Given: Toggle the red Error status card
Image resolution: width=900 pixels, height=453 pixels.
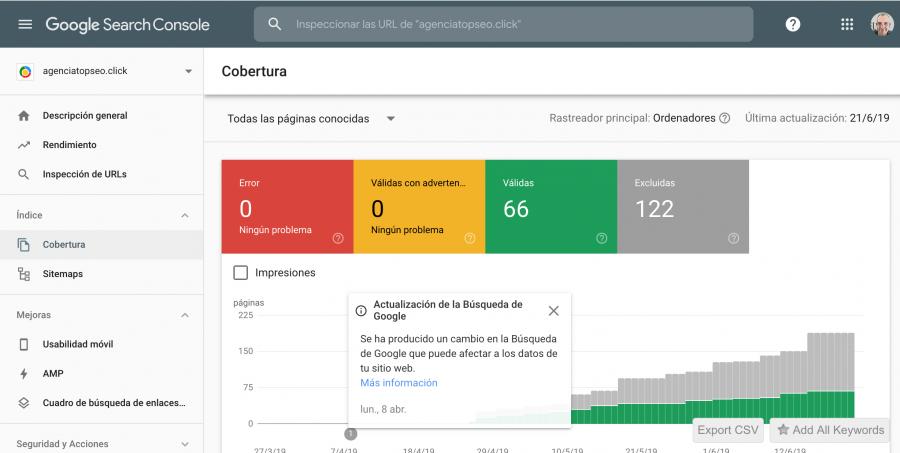Looking at the screenshot, I should pos(286,205).
